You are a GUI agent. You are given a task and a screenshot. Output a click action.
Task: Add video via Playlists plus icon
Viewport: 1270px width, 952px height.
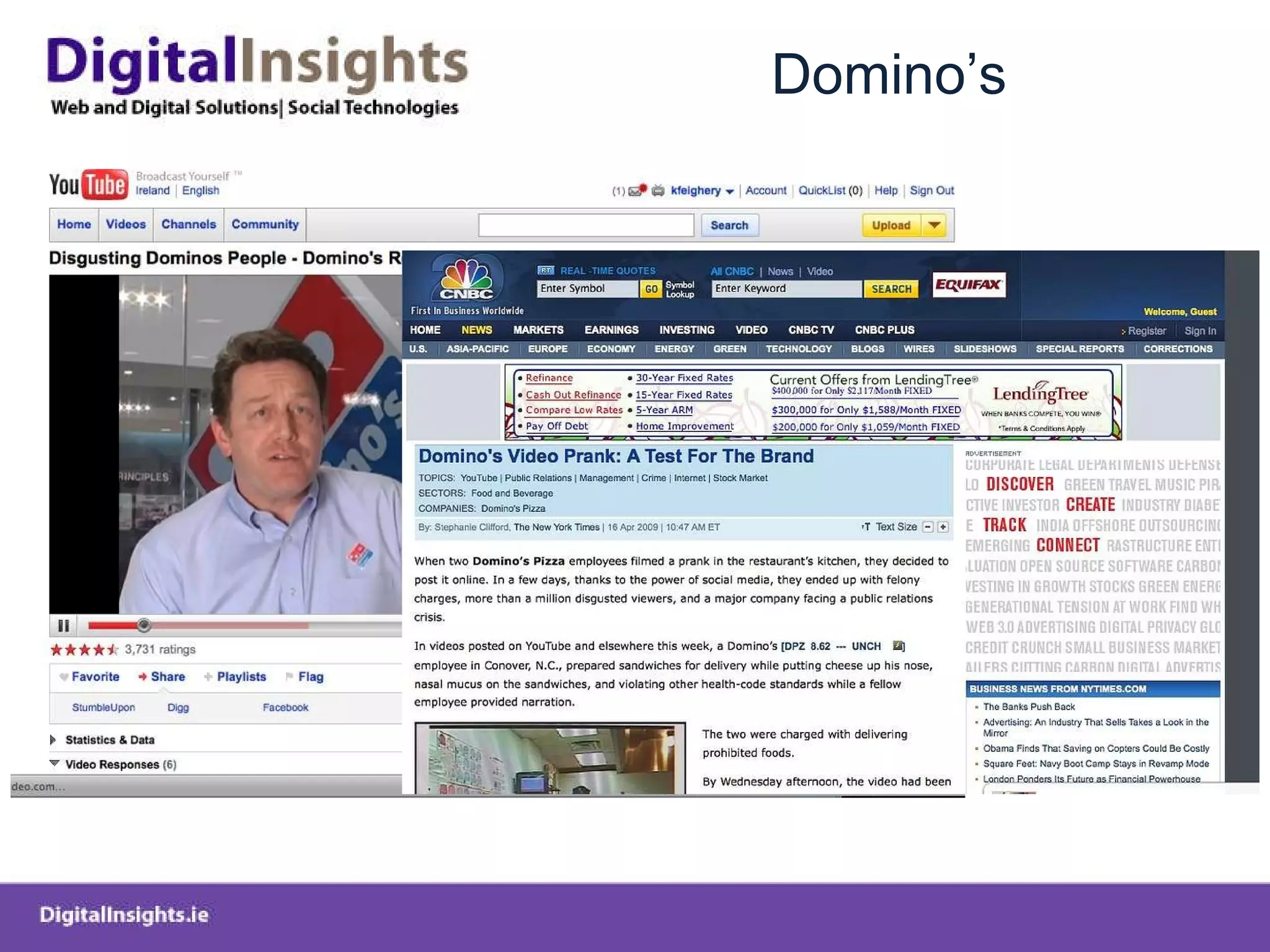[x=208, y=677]
